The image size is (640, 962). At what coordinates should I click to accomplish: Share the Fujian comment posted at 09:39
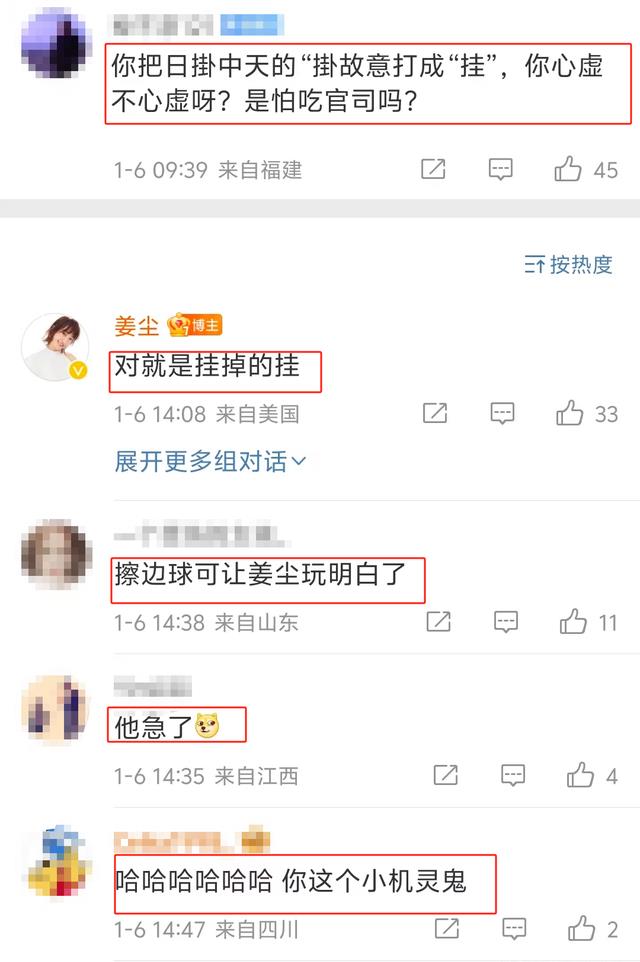point(433,169)
